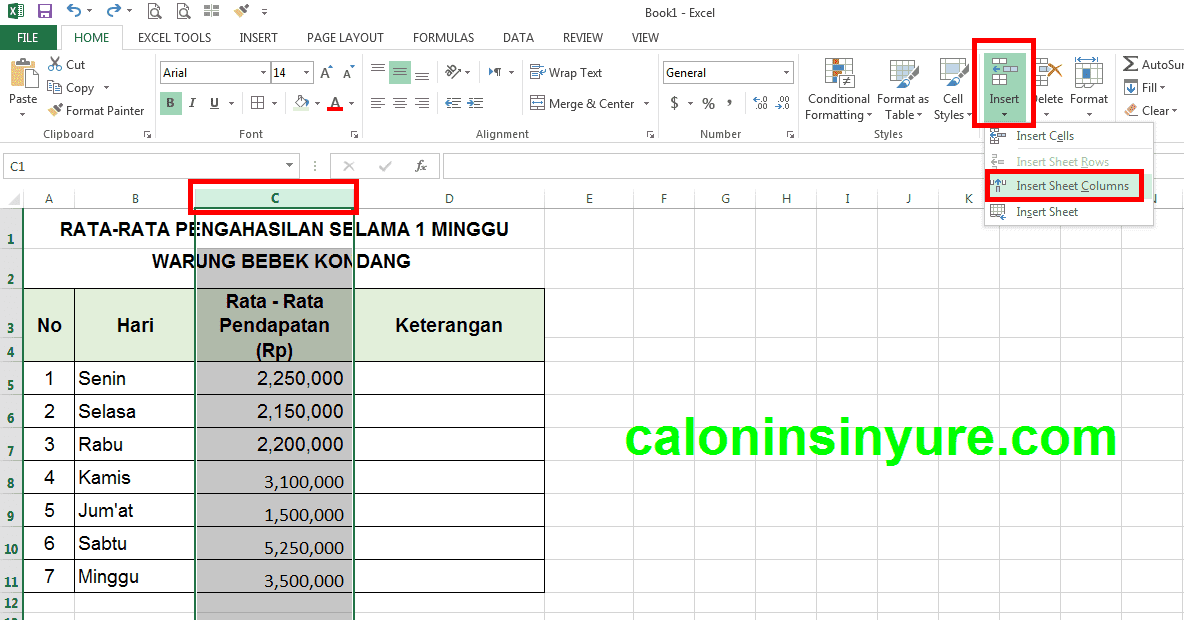Apply the Percent Style format

tap(707, 102)
